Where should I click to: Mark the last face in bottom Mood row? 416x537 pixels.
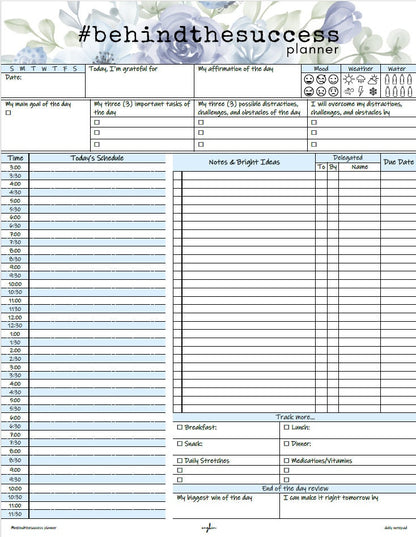coord(333,91)
